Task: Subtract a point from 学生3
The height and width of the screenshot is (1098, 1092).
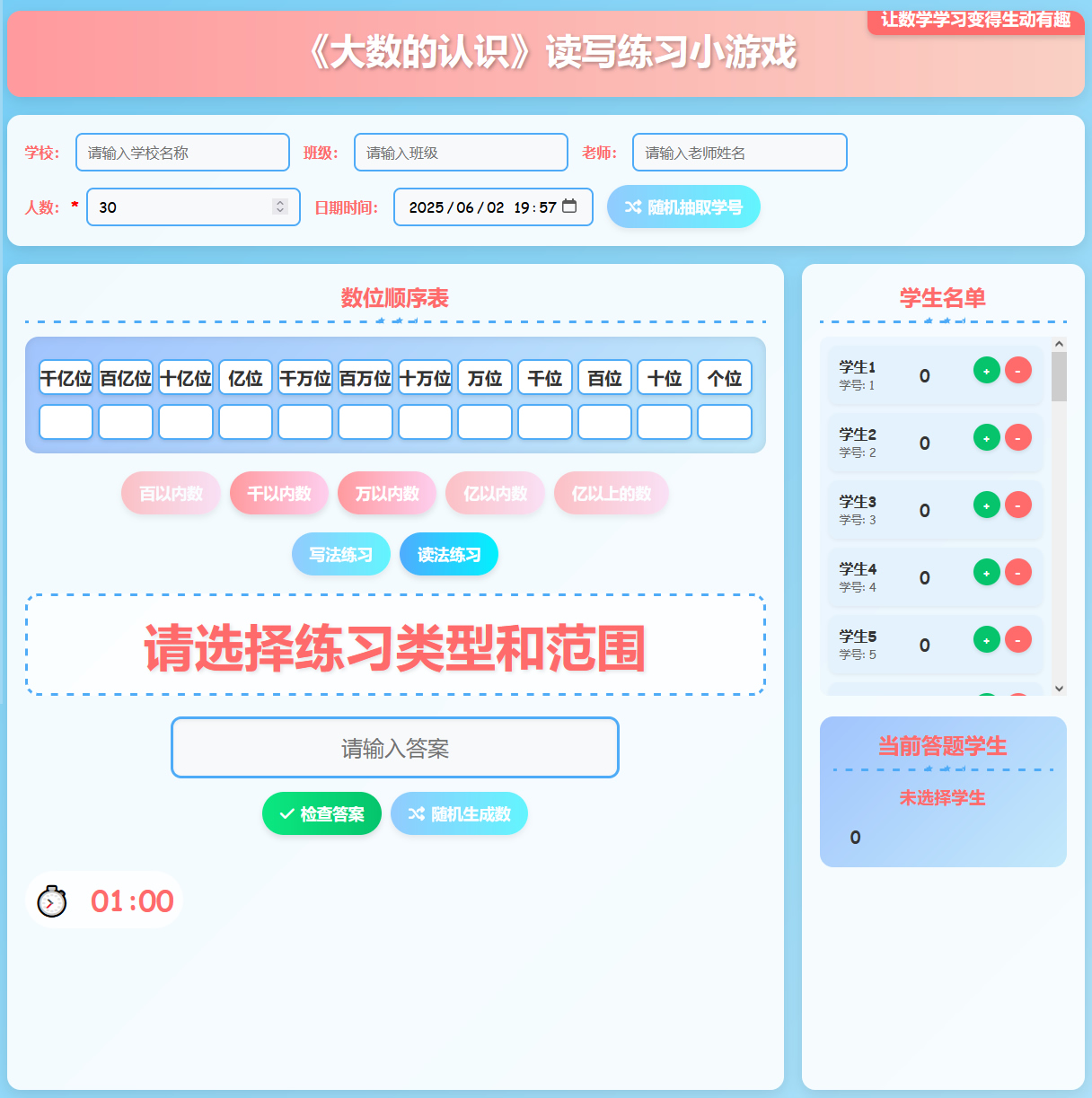Action: pyautogui.click(x=1017, y=505)
